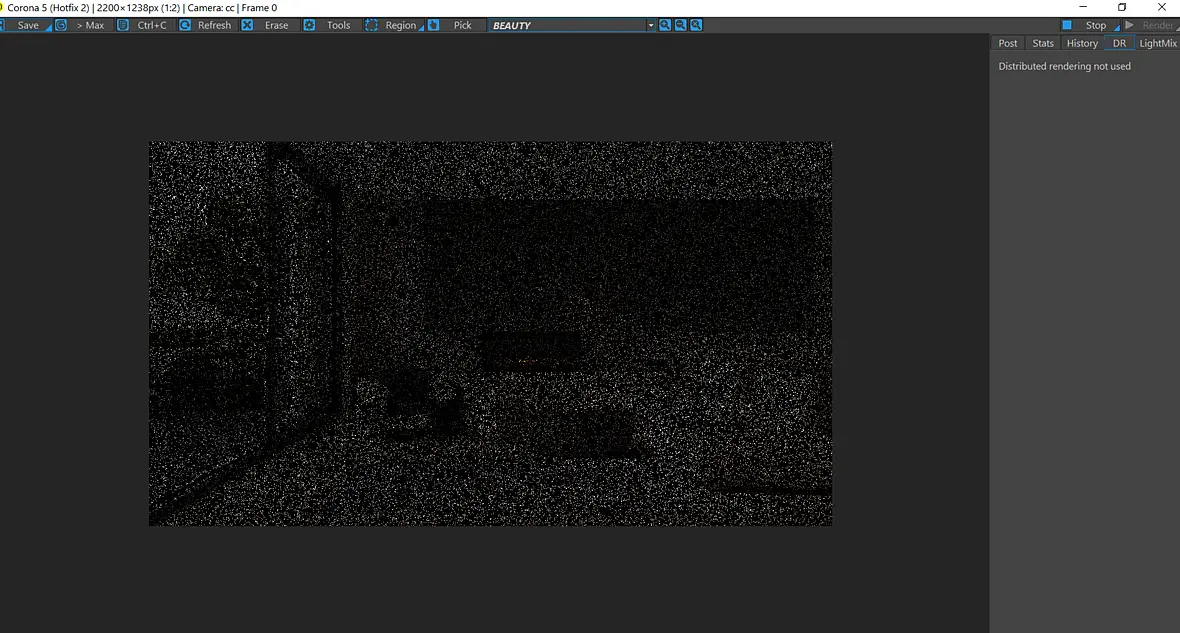Activate the Pick hand tool
Screen dimensions: 1180x633
[433, 26]
